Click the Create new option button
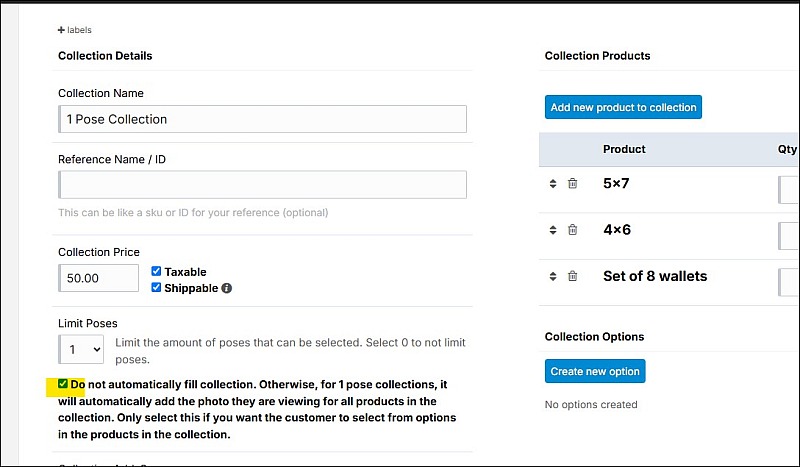 595,371
